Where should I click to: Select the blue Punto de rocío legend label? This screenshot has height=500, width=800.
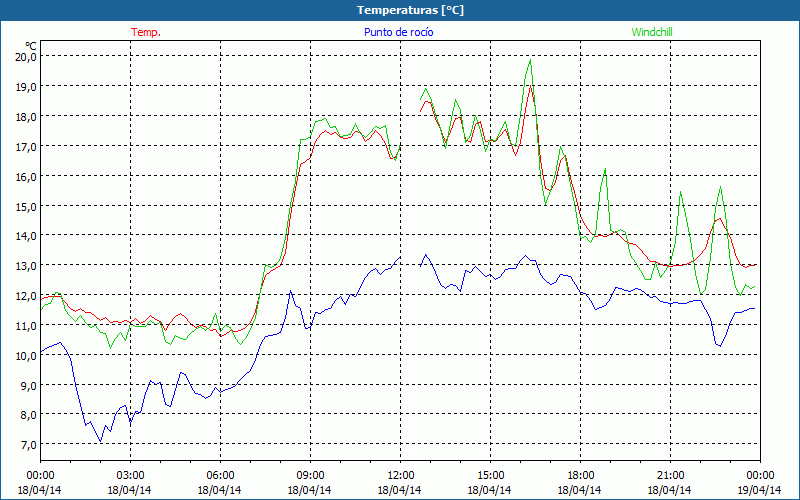pyautogui.click(x=398, y=32)
